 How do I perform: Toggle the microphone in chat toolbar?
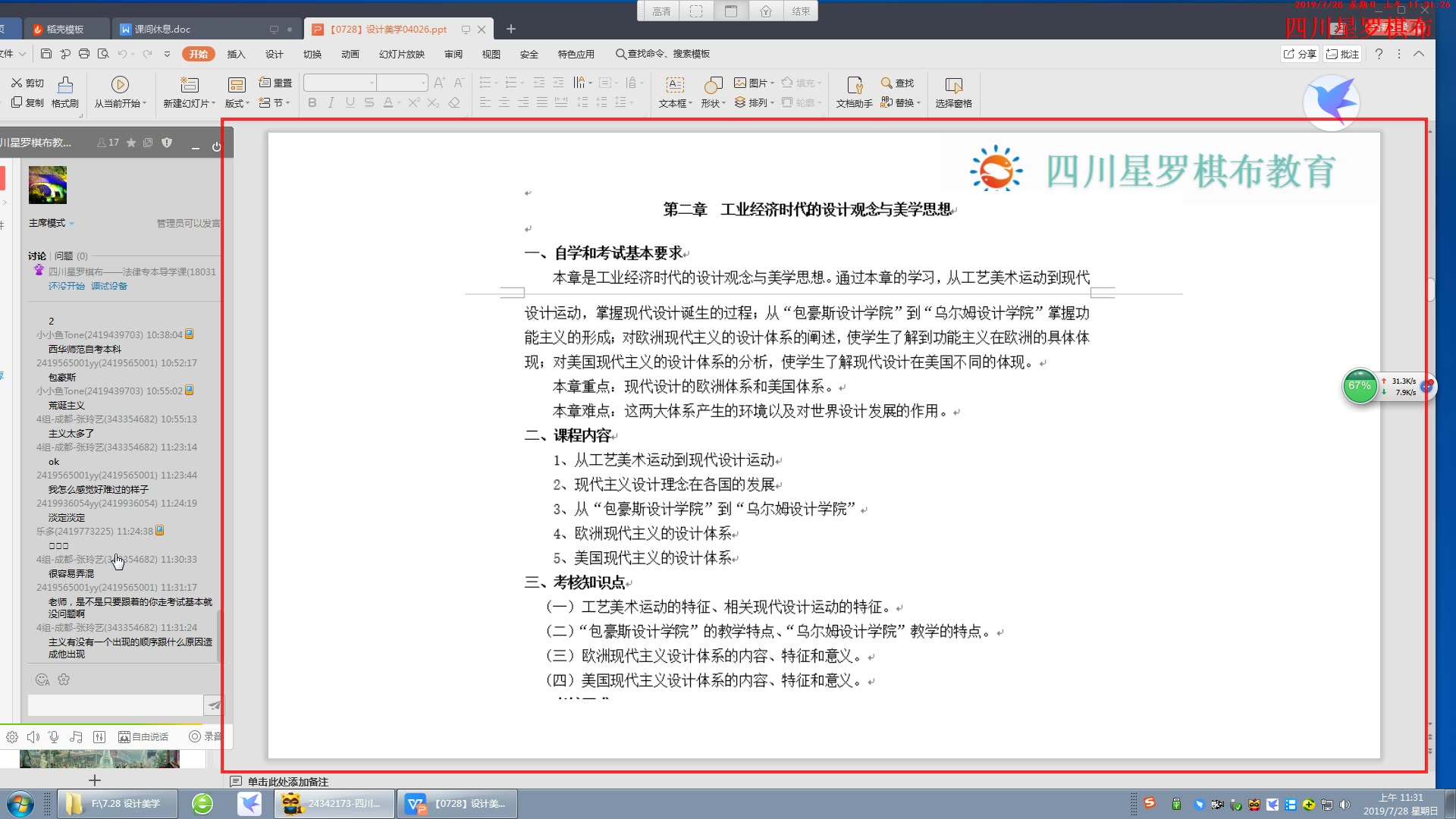point(54,737)
